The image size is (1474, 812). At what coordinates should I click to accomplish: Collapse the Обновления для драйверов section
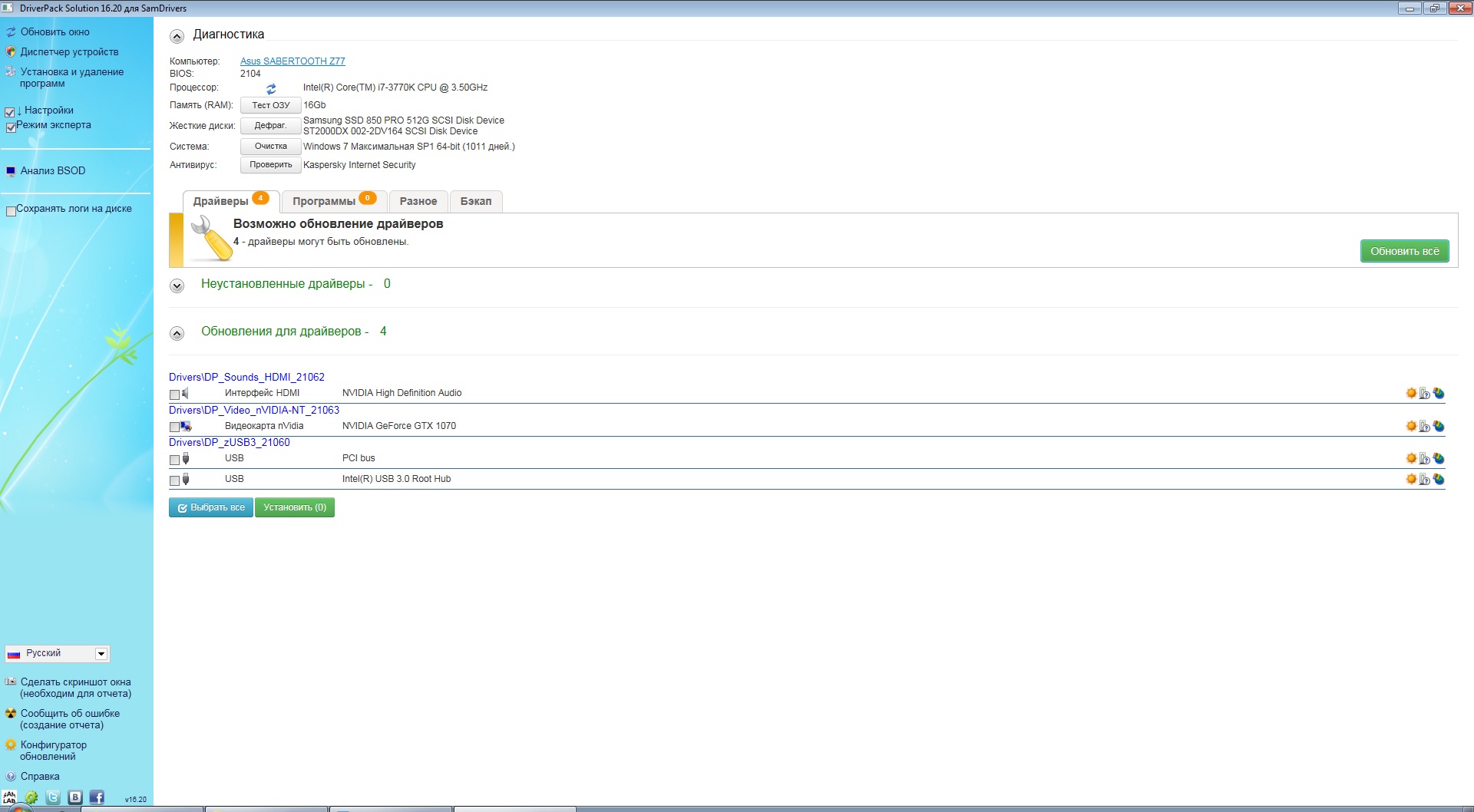click(177, 333)
